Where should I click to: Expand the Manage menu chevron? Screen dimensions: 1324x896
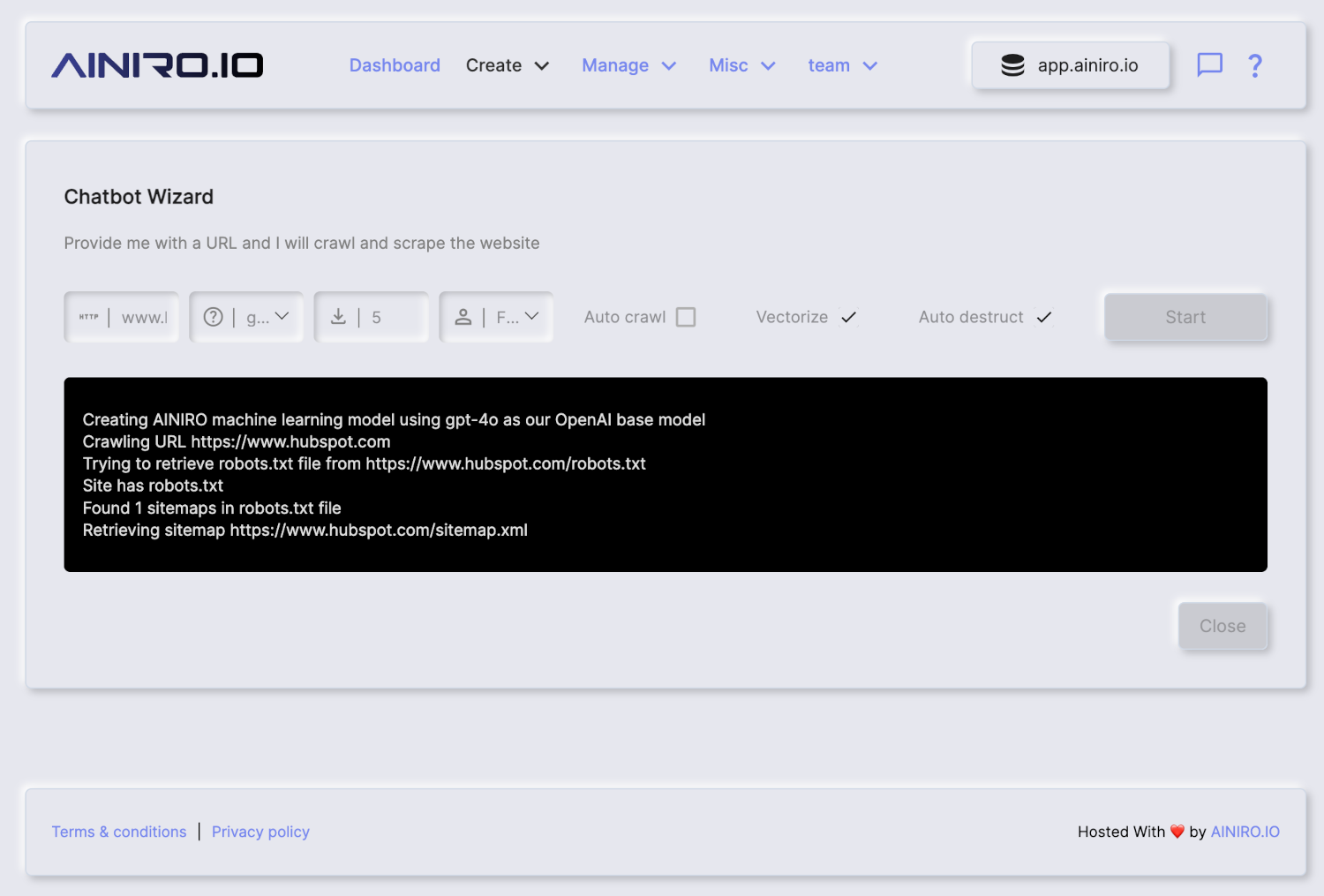pos(669,65)
